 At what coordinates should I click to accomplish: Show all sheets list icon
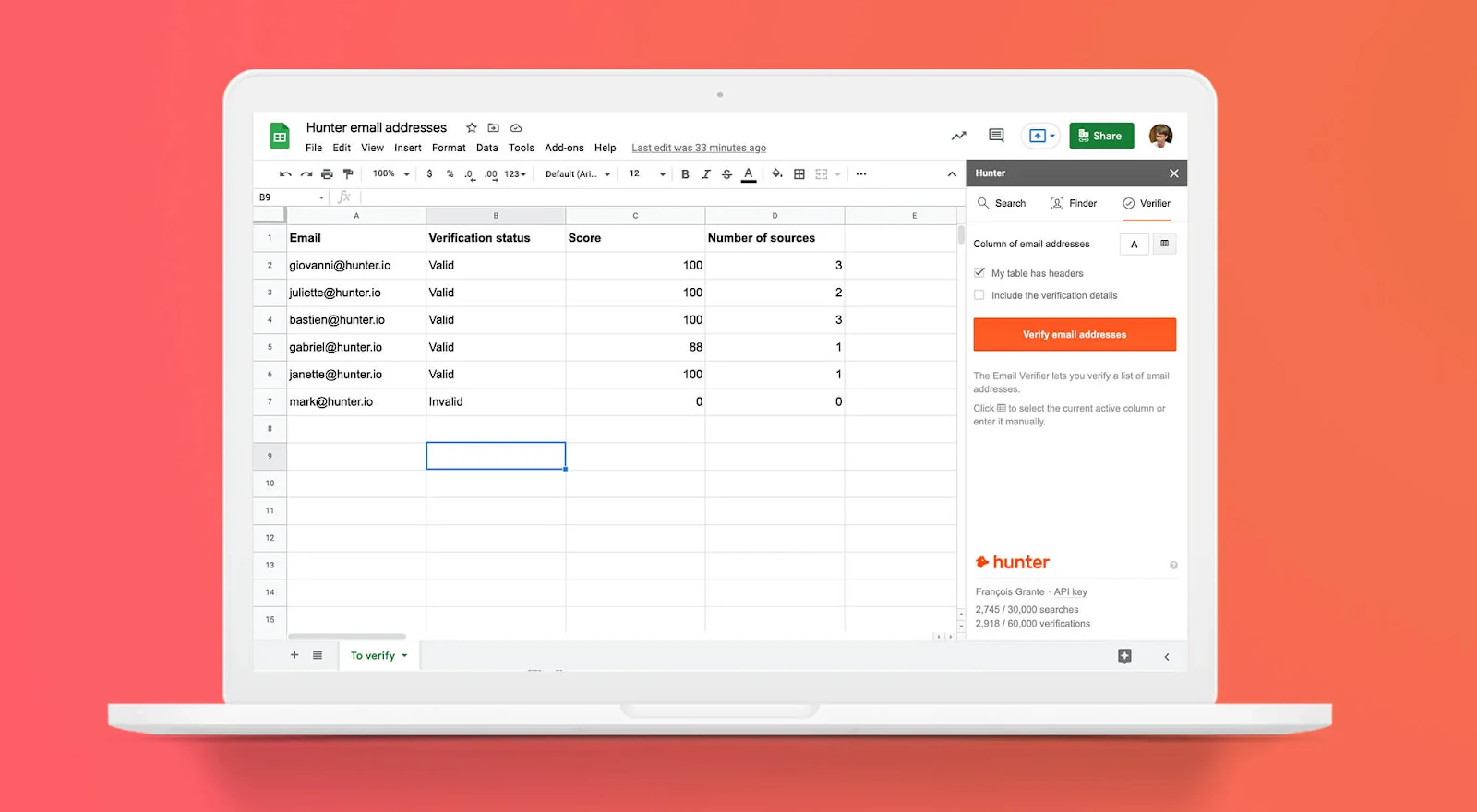(x=318, y=655)
